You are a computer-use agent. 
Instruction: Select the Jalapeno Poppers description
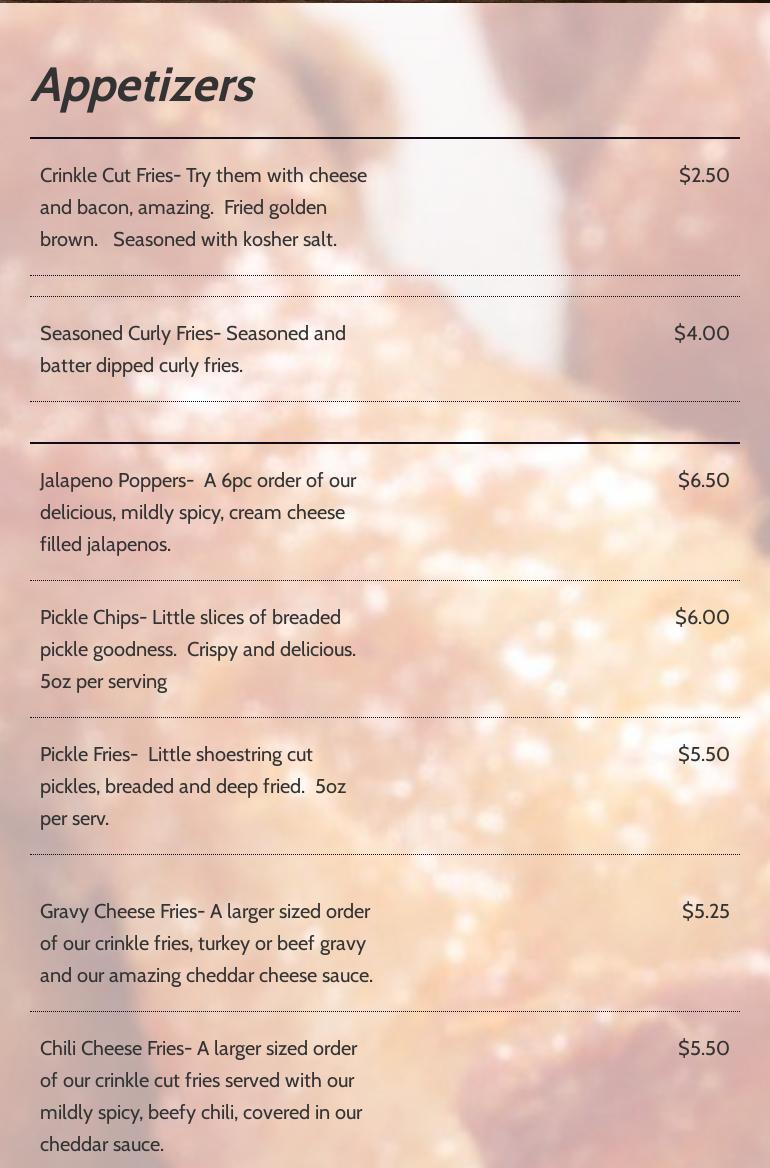[x=198, y=512]
